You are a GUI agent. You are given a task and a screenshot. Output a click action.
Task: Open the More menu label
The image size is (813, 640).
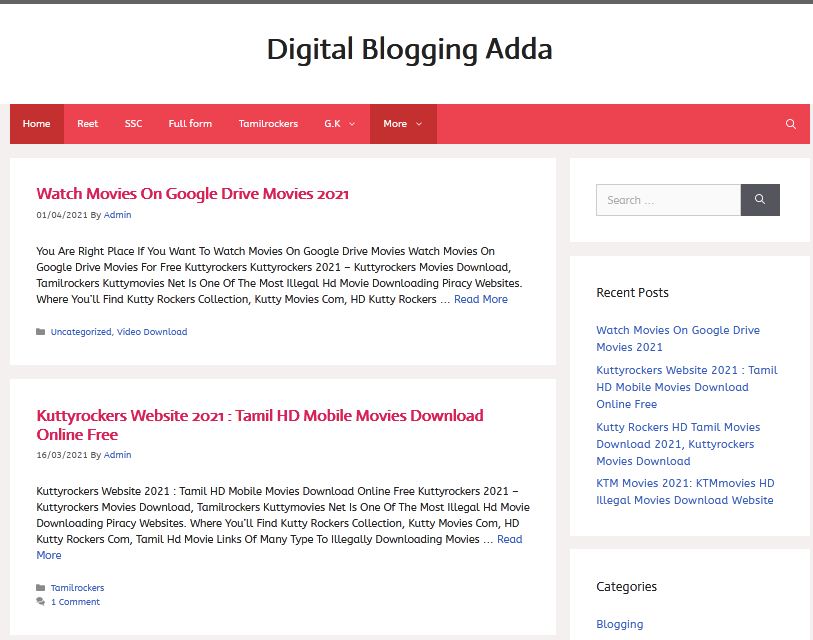pyautogui.click(x=395, y=124)
